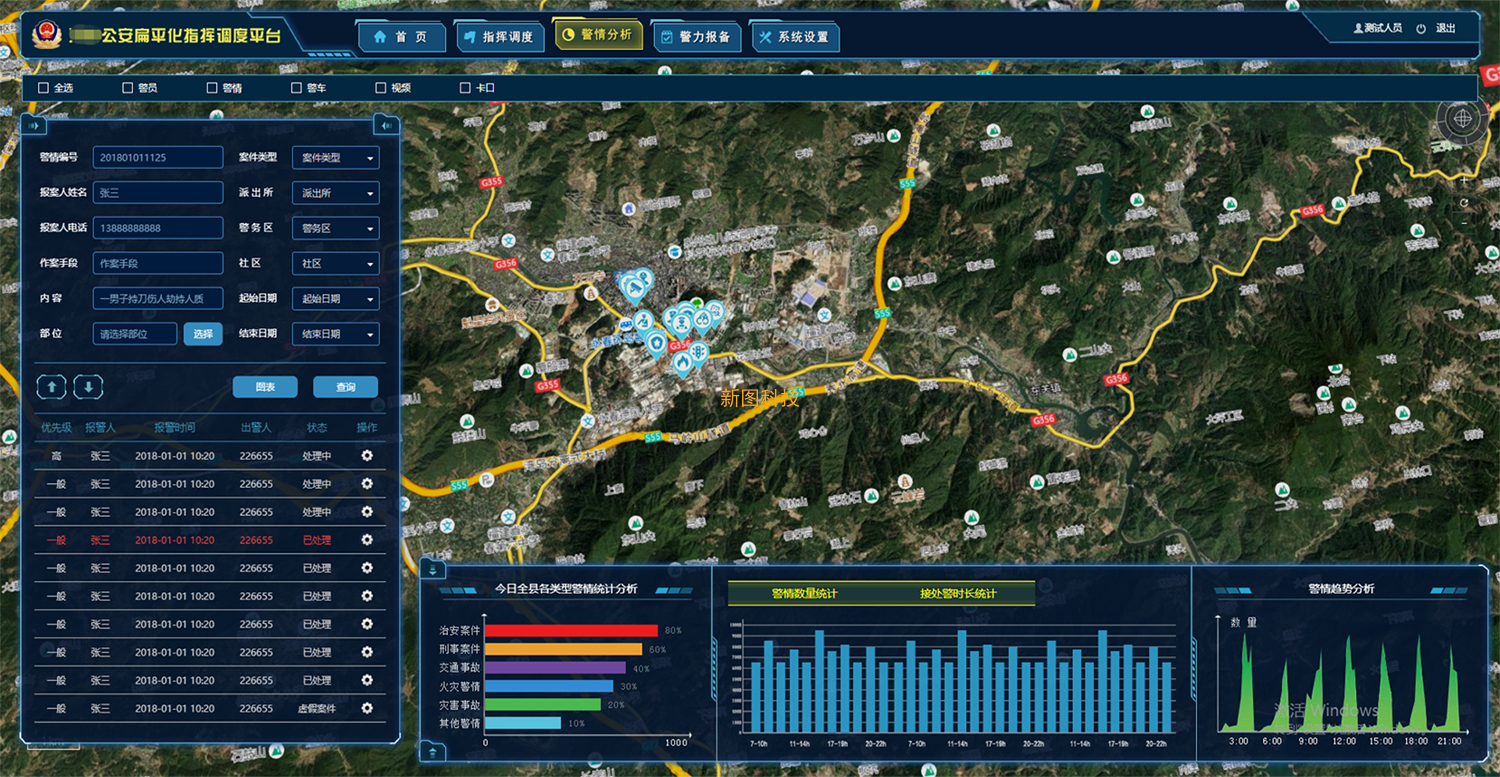Open the 系统设置 tab
Screen dimensions: 1500x777
click(794, 37)
